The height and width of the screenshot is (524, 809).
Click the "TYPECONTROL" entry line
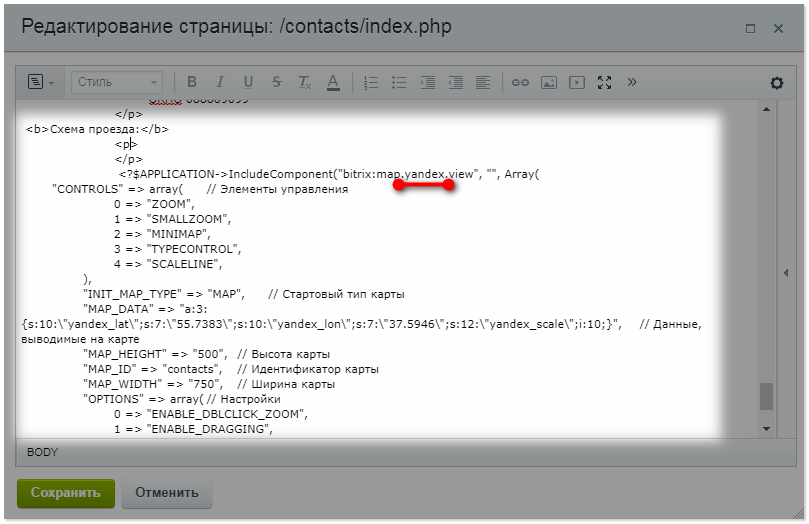tap(177, 249)
